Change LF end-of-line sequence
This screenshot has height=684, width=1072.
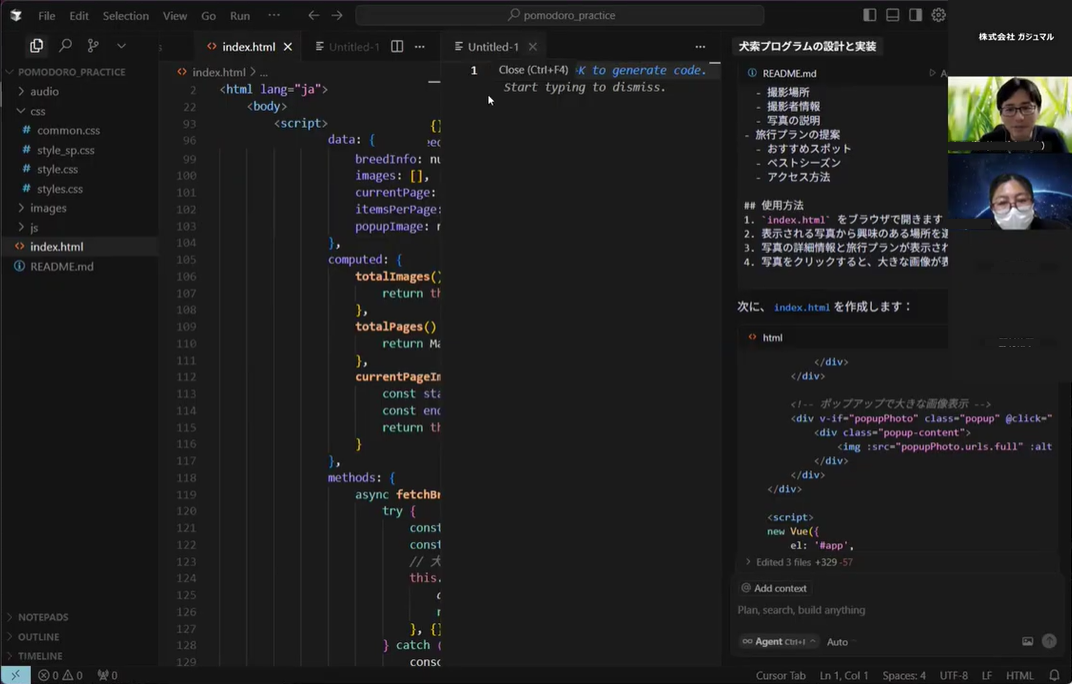tap(987, 675)
